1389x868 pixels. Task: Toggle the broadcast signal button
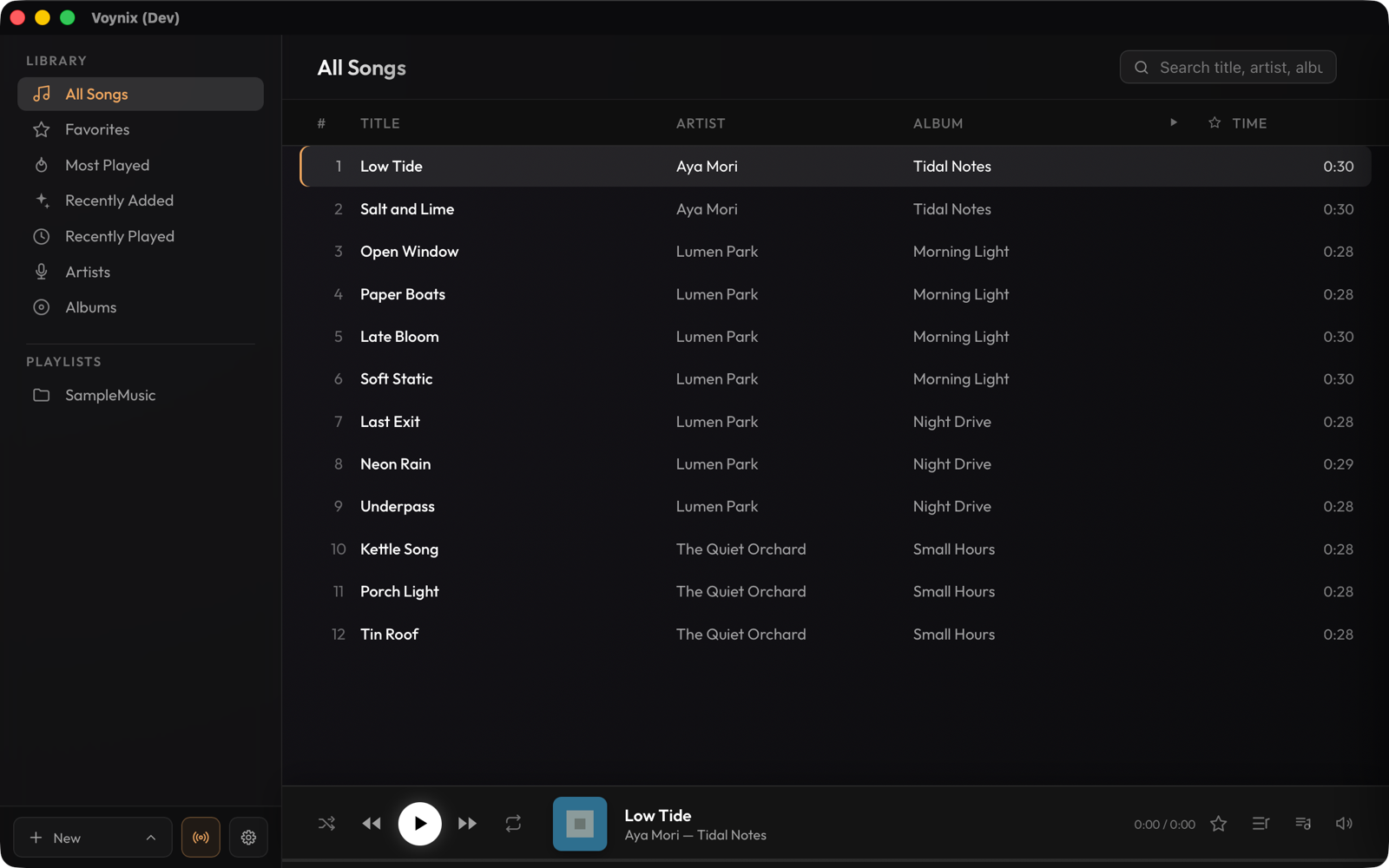(x=201, y=838)
